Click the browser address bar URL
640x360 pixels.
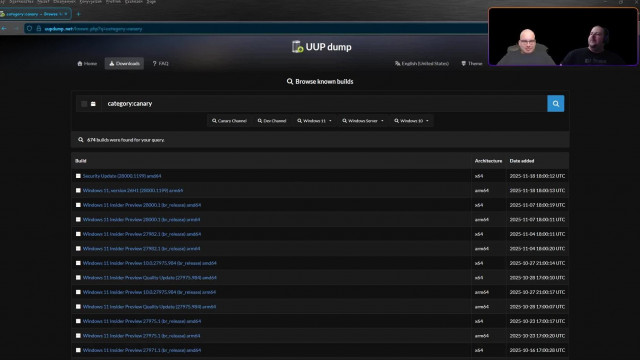(x=93, y=29)
